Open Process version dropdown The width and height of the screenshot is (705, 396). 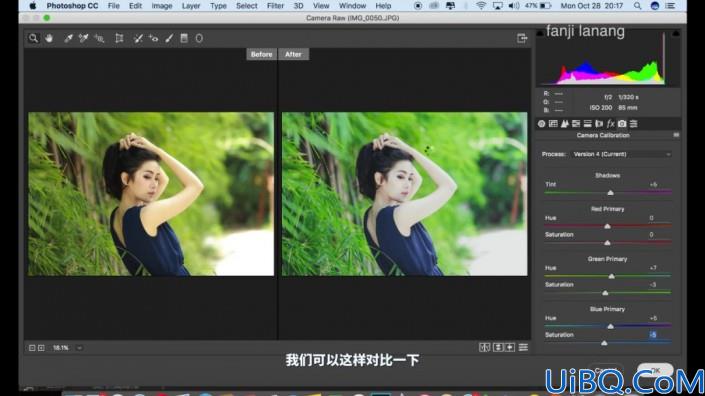pyautogui.click(x=621, y=154)
